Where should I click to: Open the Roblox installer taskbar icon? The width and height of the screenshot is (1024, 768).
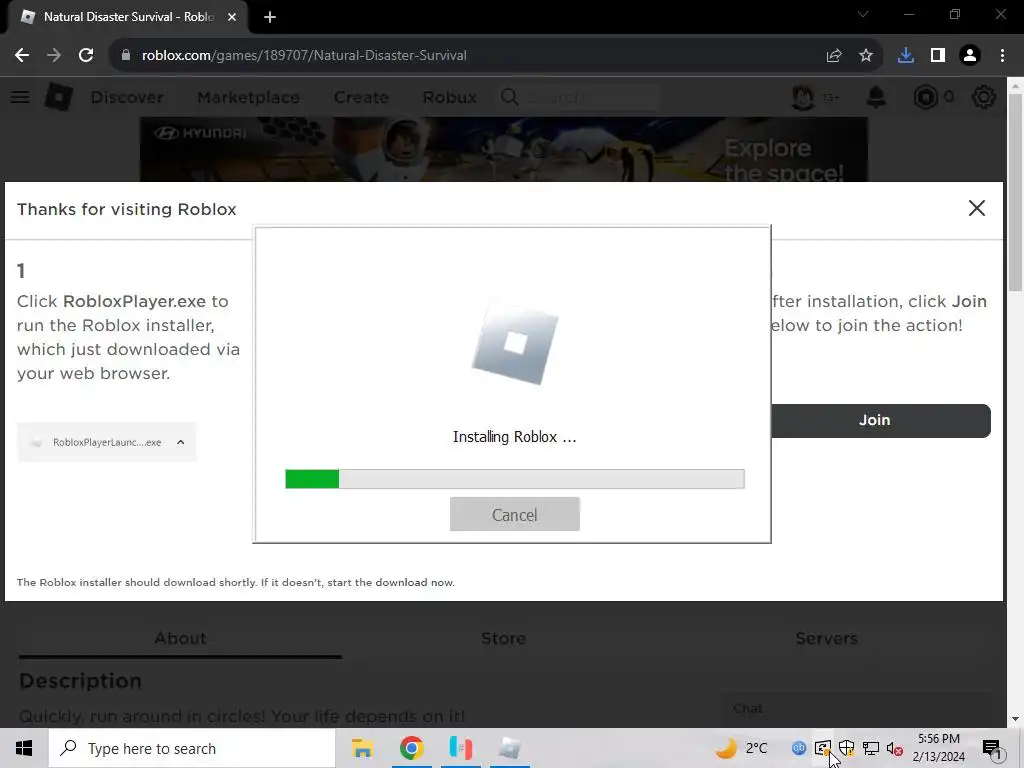click(510, 748)
